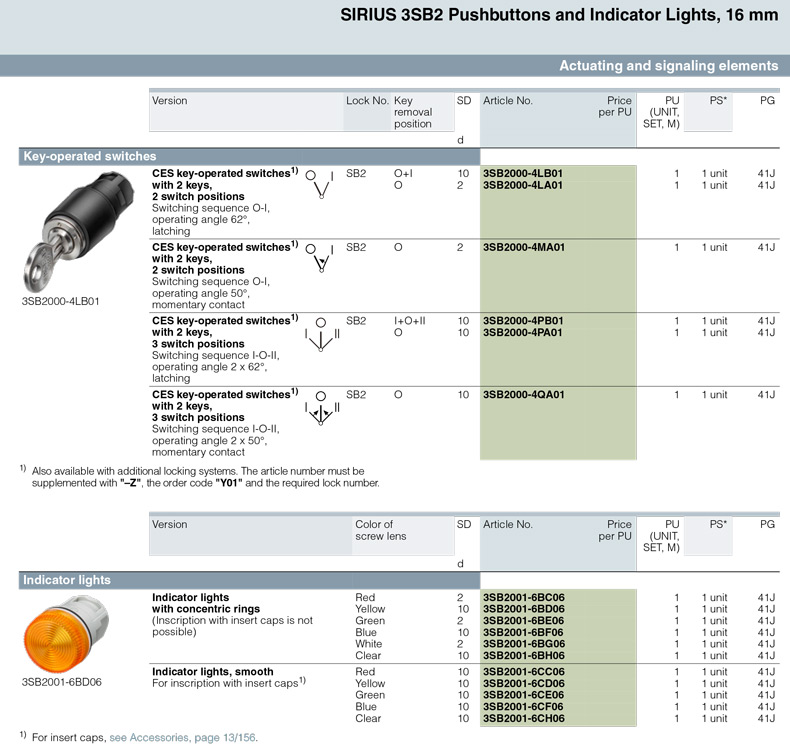This screenshot has width=790, height=756.
Task: Select article number 3SB2000-4MA01
Action: [x=523, y=247]
